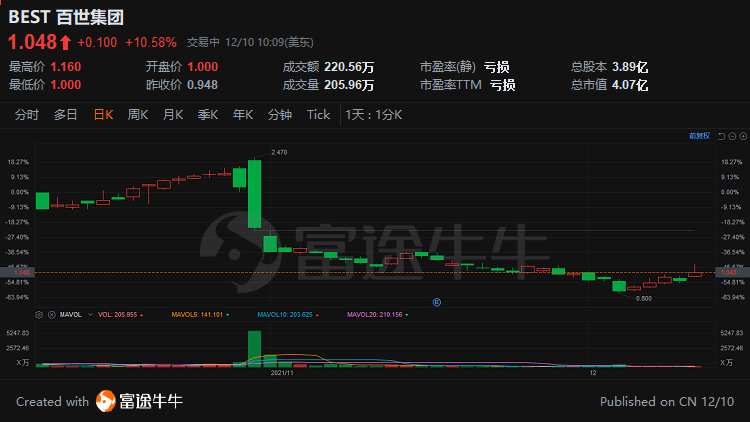Image resolution: width=750 pixels, height=422 pixels.
Task: Zoom in the chart with the plus icon
Action: click(x=743, y=136)
